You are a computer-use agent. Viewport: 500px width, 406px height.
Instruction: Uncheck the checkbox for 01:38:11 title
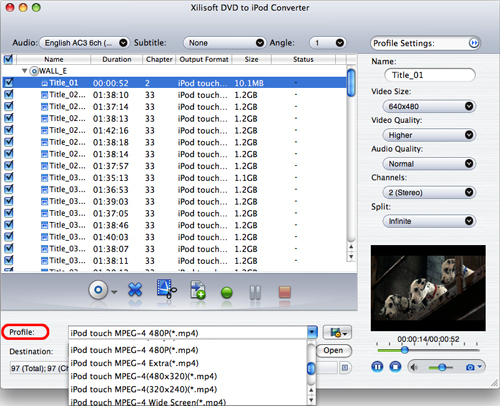pos(9,260)
